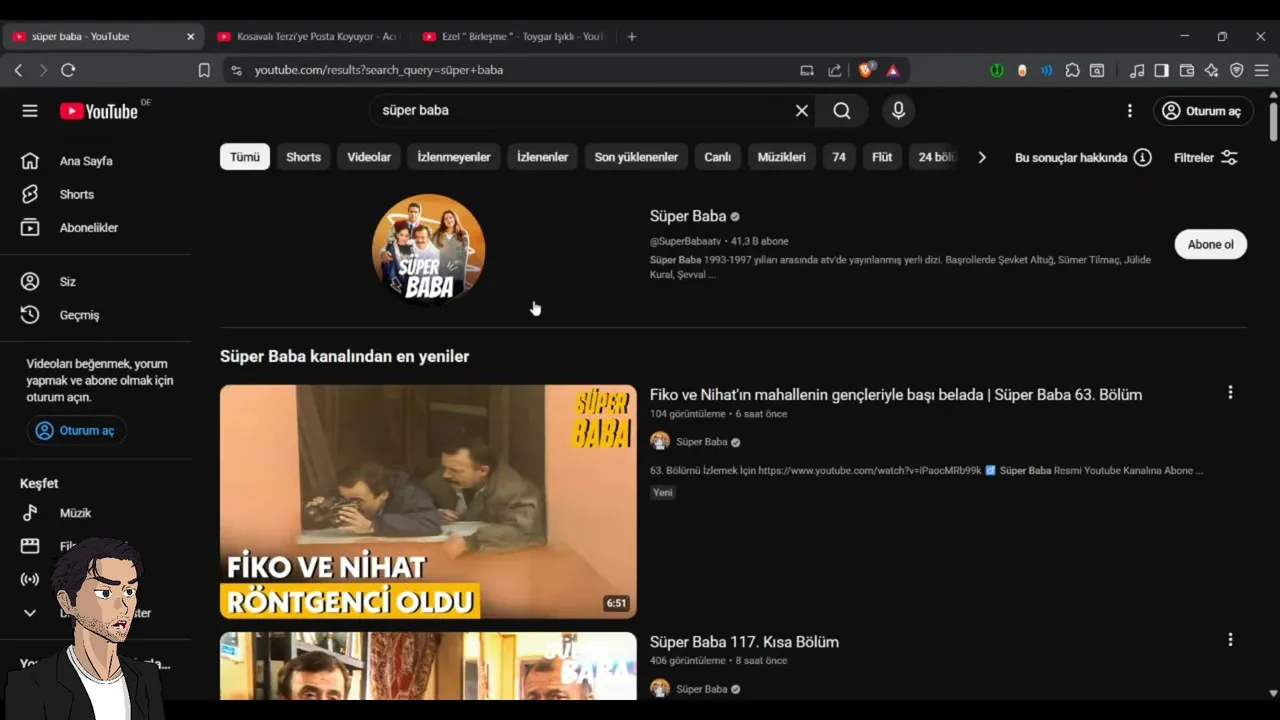Select the İzlenenler filter chip

point(542,157)
